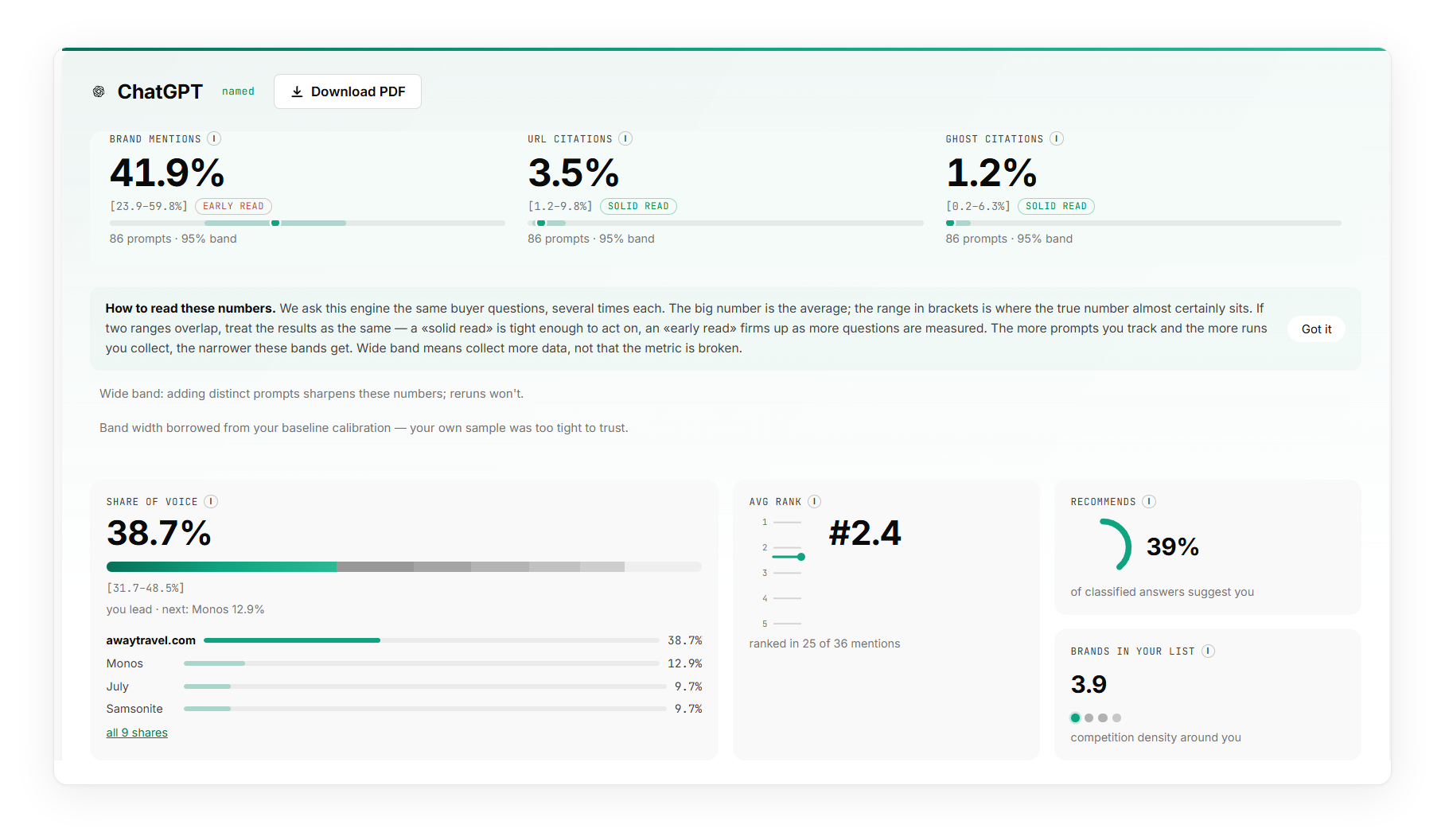Click the Share of Voice stacked bar
This screenshot has height=840, width=1445.
[x=404, y=566]
